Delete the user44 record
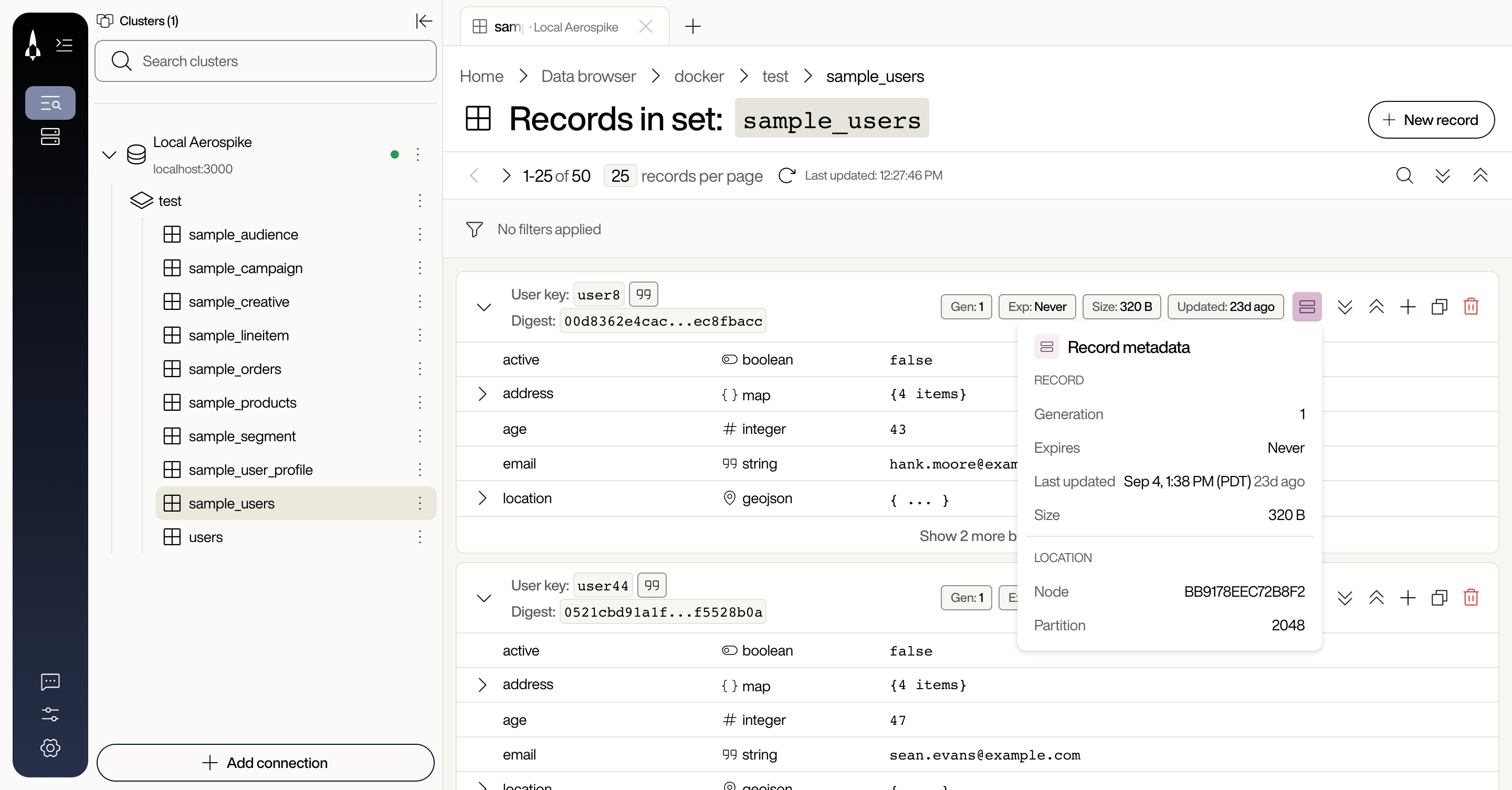This screenshot has height=790, width=1512. (1471, 597)
